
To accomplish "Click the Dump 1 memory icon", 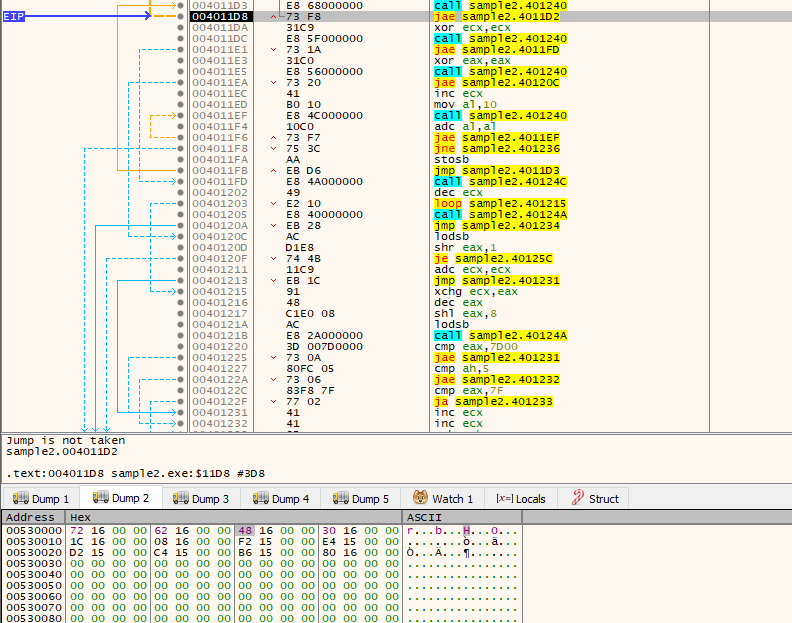I will tap(21, 498).
